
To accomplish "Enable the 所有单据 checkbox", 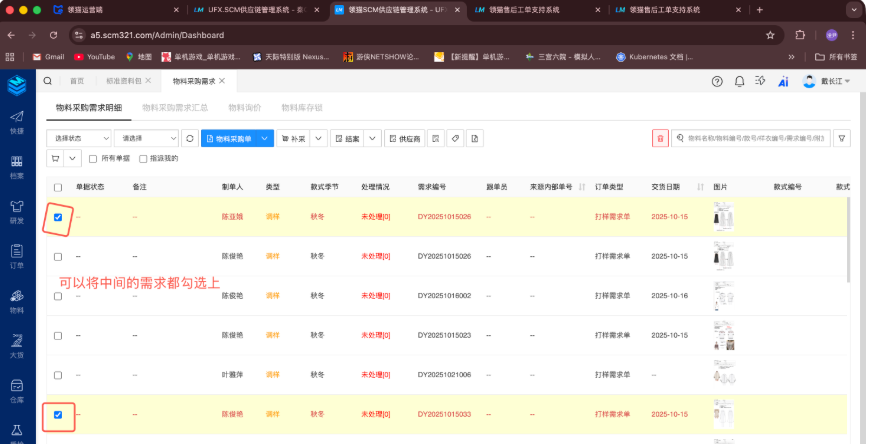I will 94,158.
